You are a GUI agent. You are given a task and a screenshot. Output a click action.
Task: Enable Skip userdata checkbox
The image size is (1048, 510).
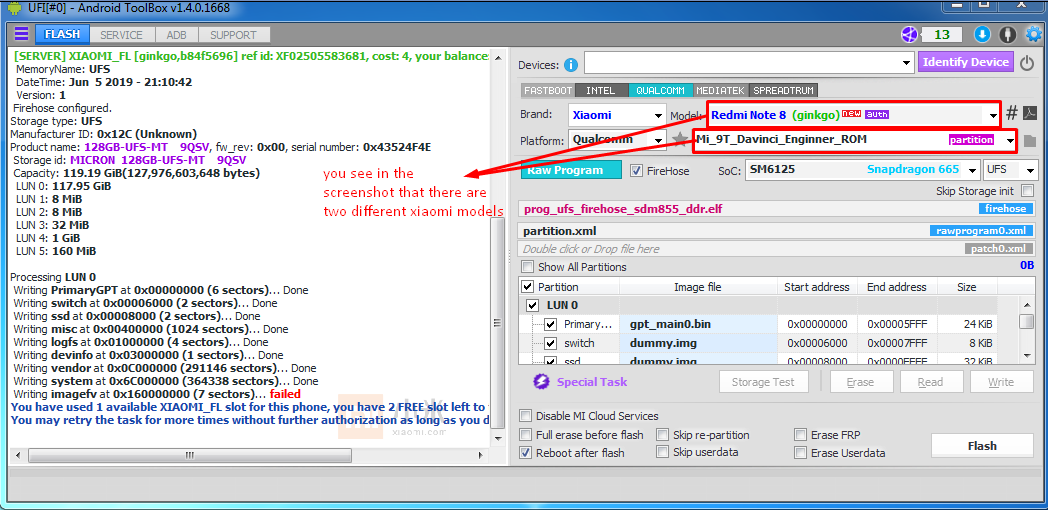click(662, 452)
